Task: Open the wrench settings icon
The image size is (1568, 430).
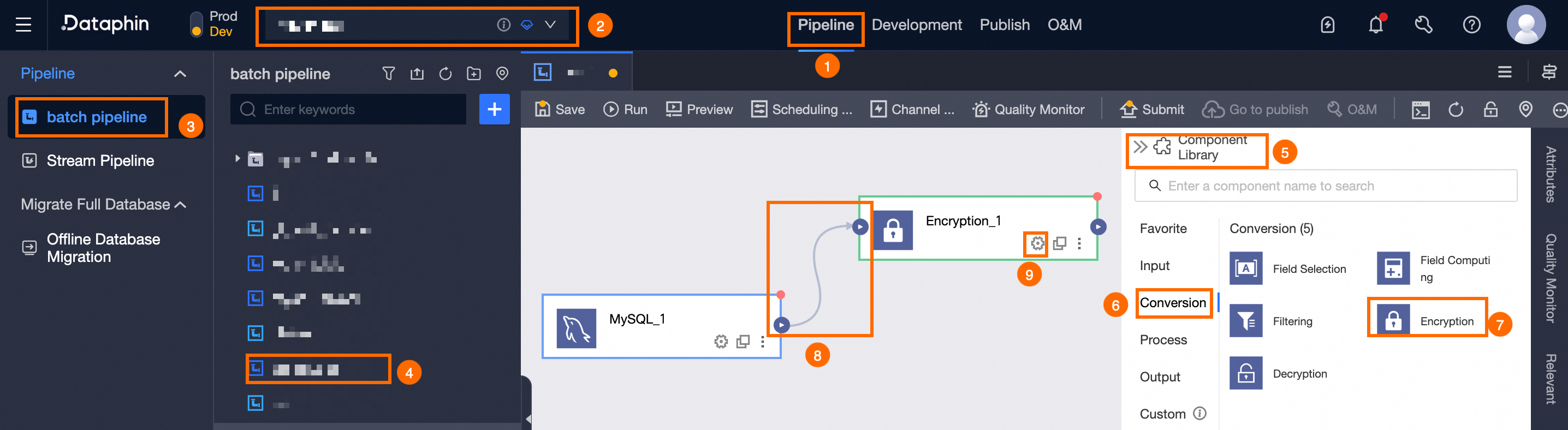Action: pyautogui.click(x=1423, y=25)
